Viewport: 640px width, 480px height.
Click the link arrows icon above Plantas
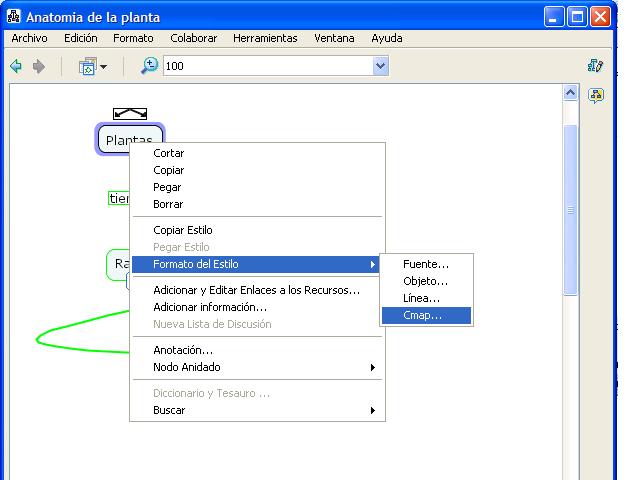[x=130, y=113]
